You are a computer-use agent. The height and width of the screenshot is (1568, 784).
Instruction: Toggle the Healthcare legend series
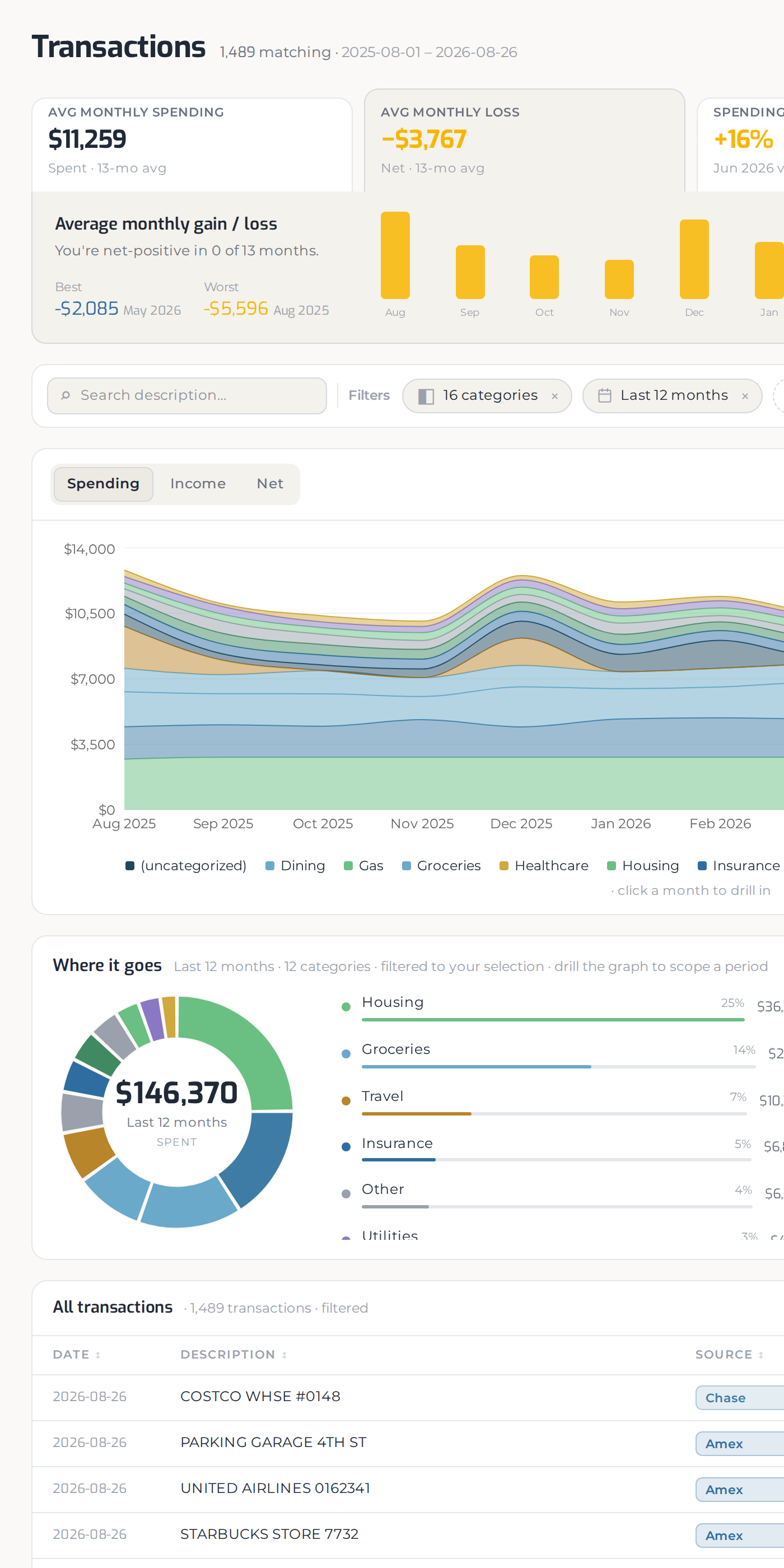pyautogui.click(x=544, y=866)
